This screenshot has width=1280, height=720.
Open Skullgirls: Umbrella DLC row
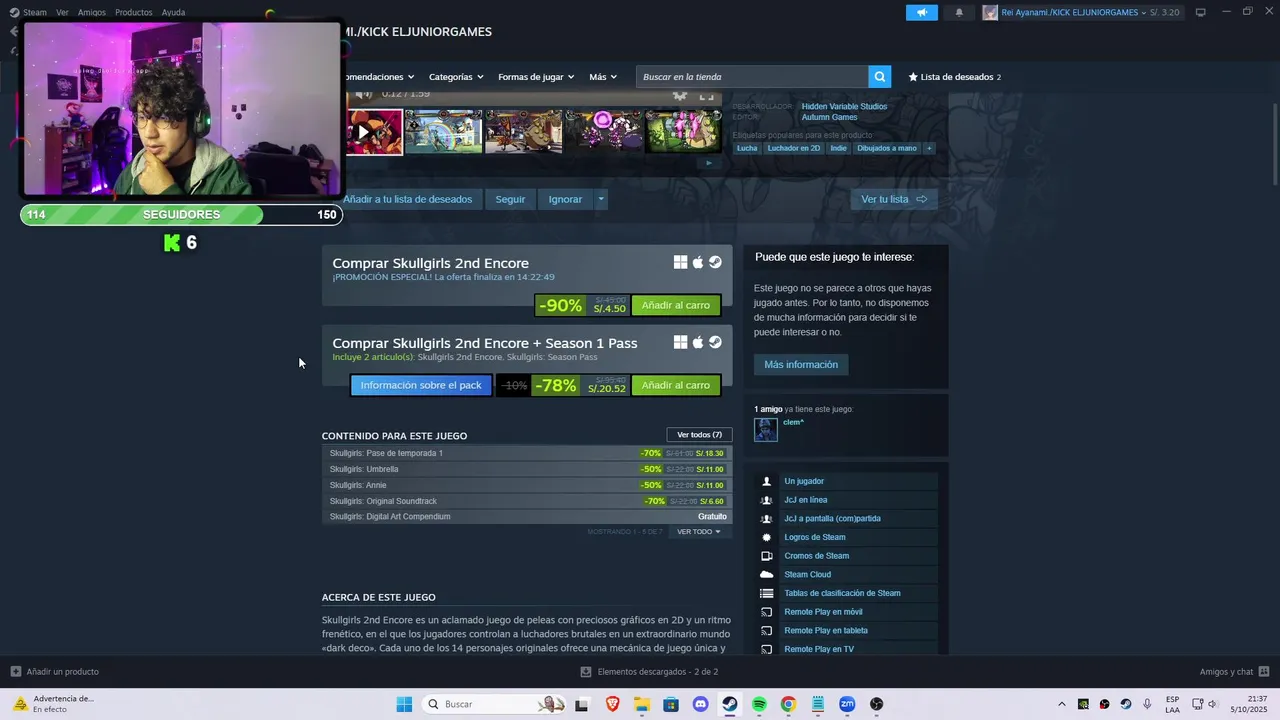(x=527, y=469)
